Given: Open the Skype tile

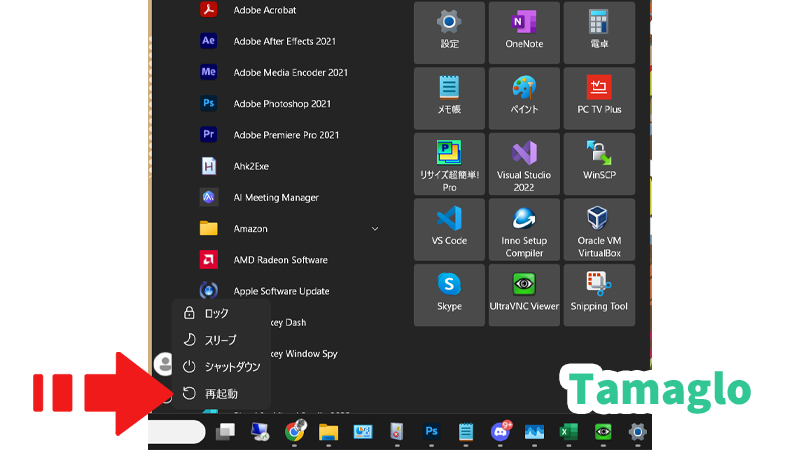Looking at the screenshot, I should point(449,294).
